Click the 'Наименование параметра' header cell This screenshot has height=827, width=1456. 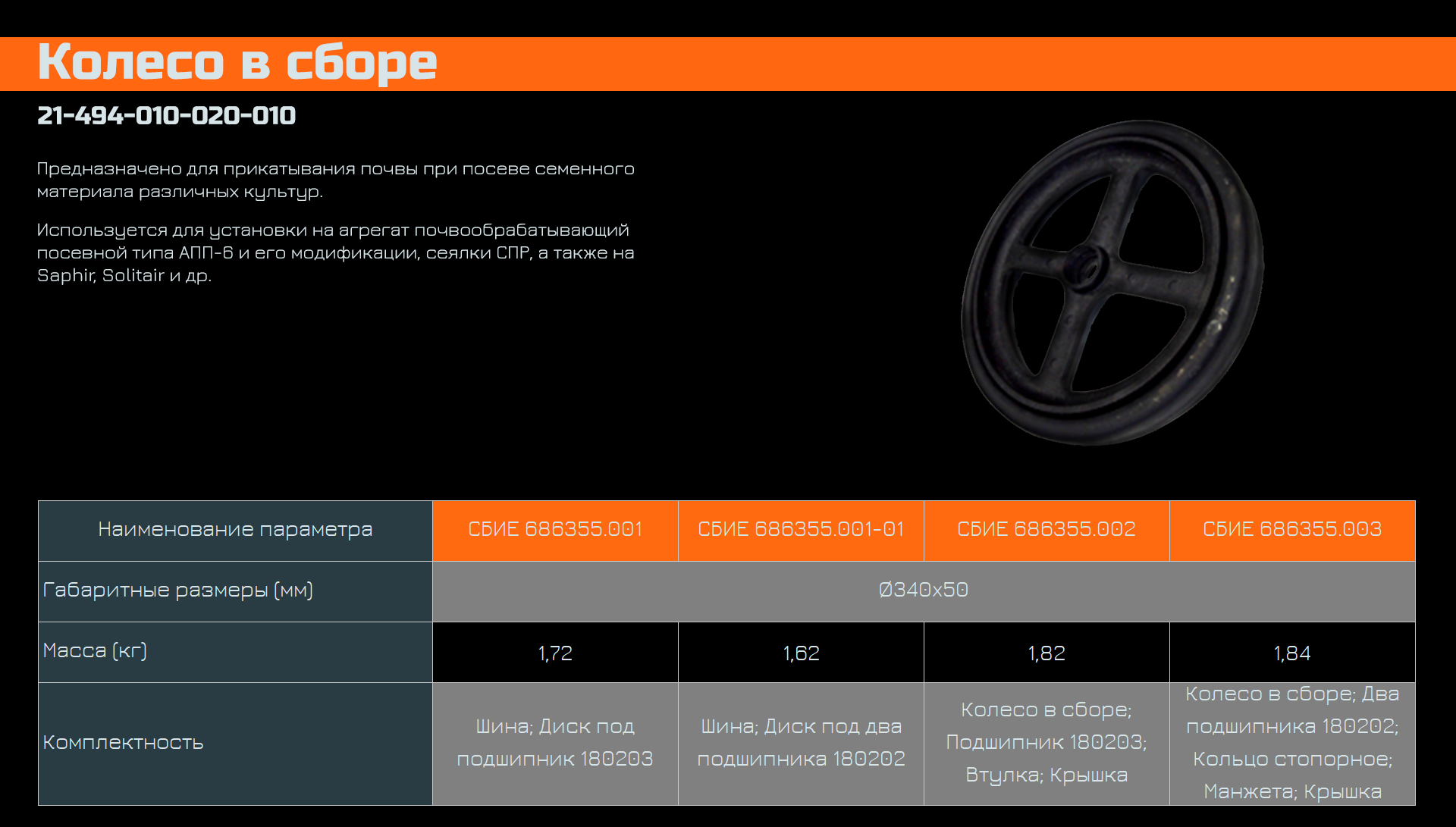235,529
